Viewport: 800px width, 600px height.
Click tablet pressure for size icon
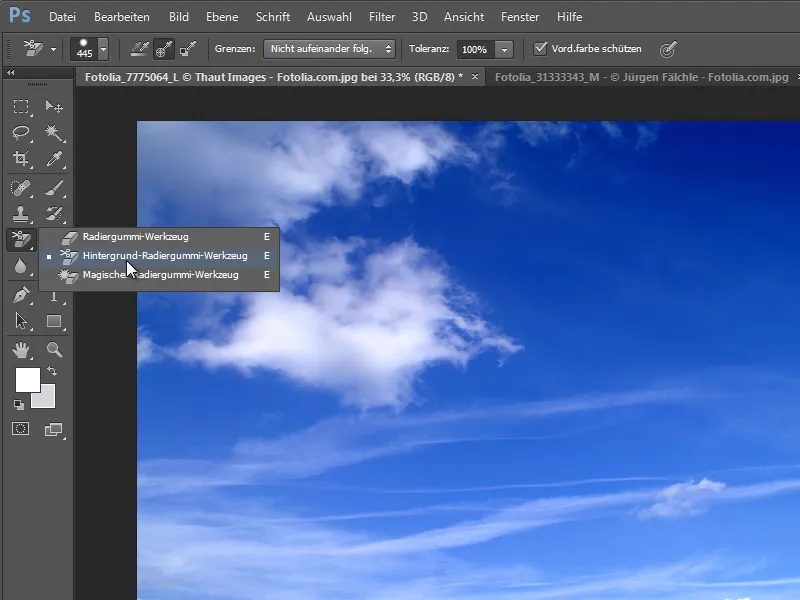668,49
